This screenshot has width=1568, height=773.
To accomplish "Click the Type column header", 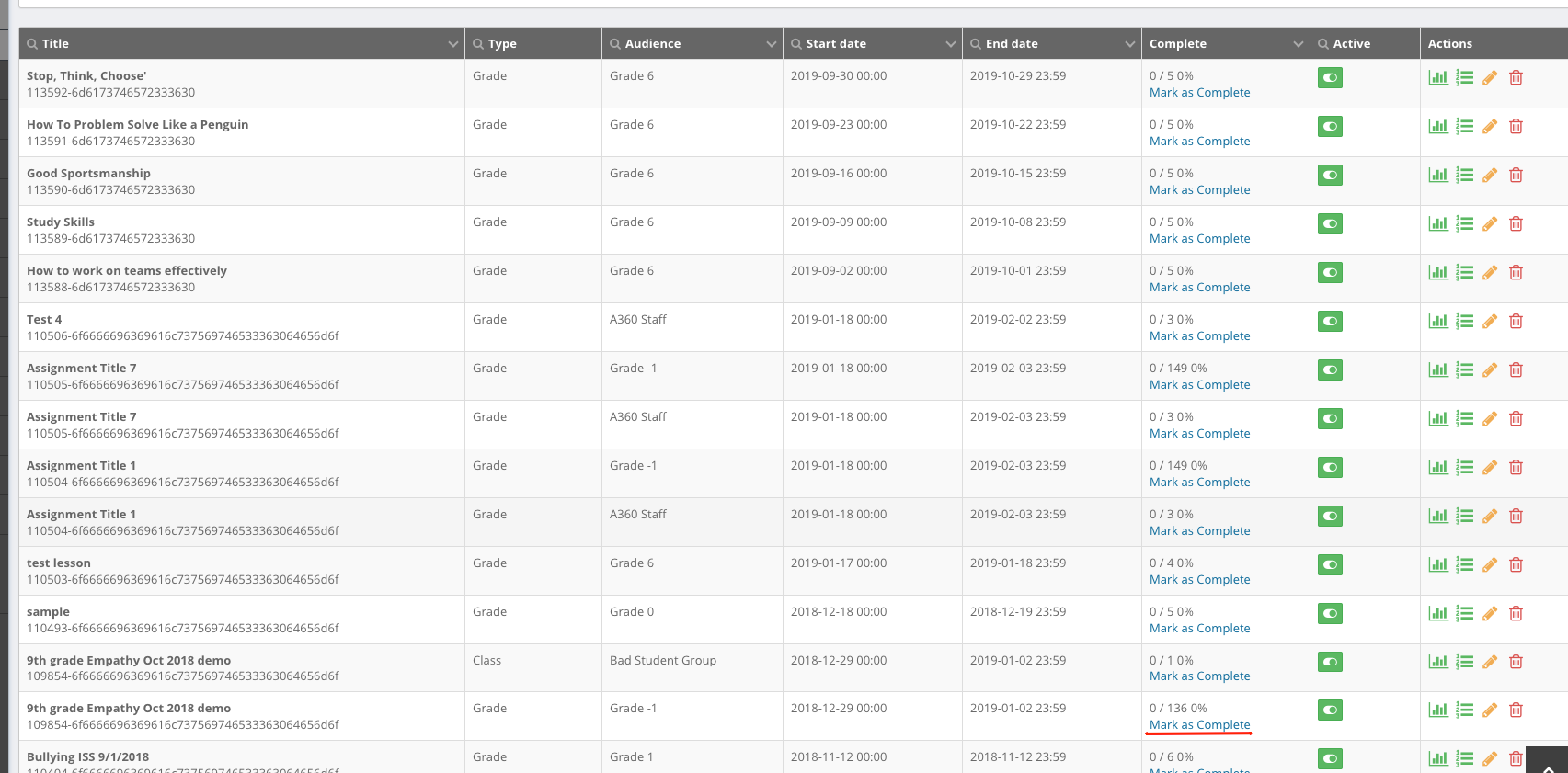I will [533, 43].
